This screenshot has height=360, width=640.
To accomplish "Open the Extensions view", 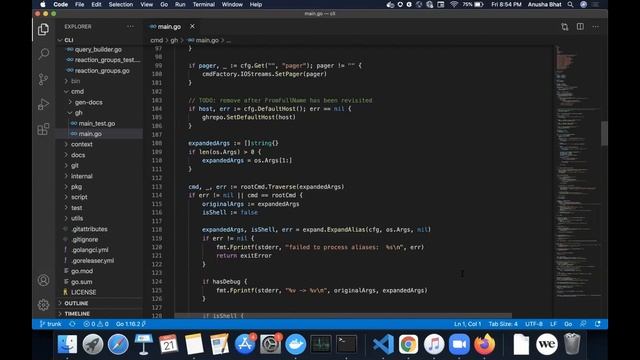I will point(43,129).
